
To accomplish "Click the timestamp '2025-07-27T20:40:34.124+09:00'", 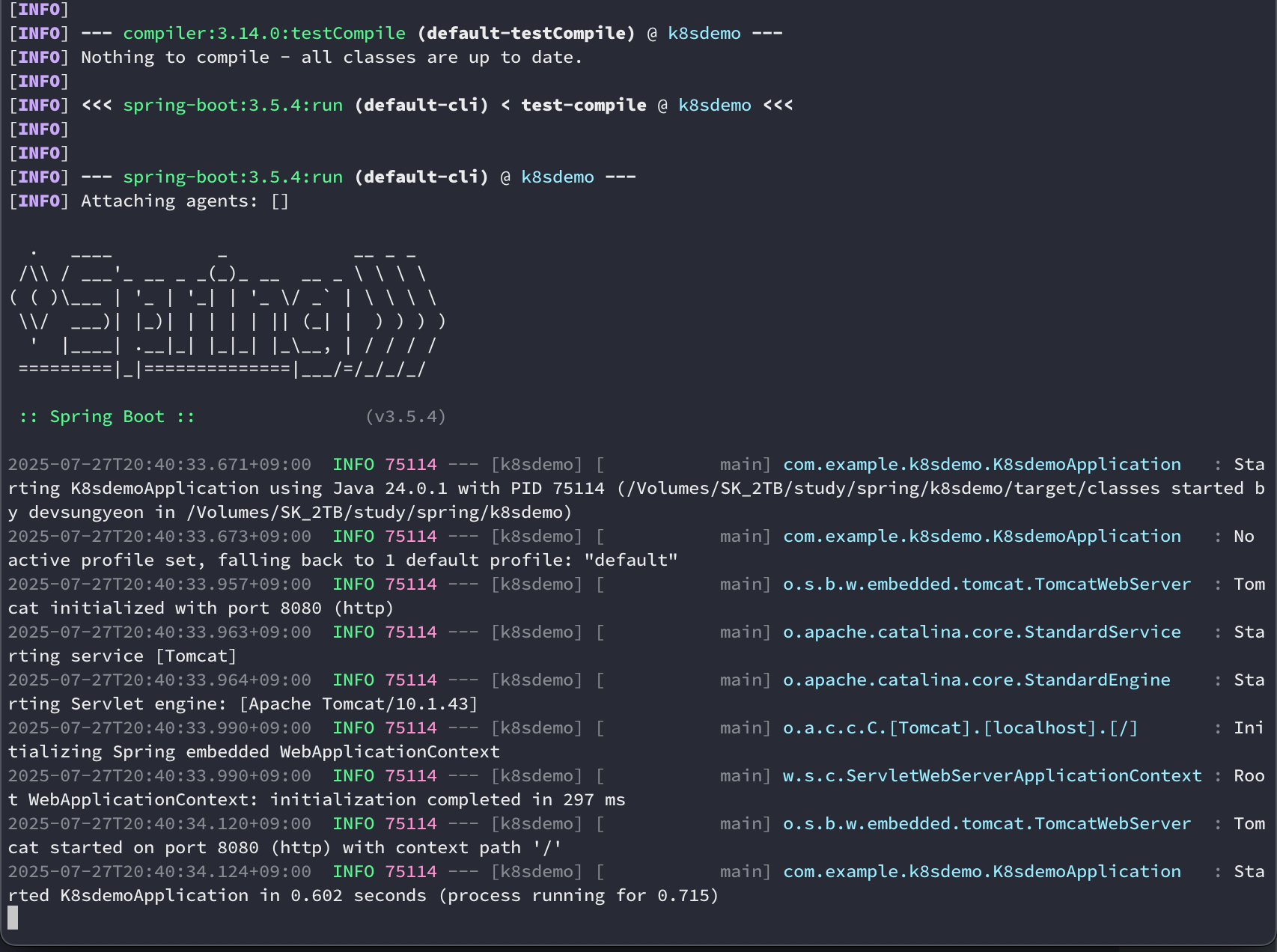I will (x=159, y=872).
